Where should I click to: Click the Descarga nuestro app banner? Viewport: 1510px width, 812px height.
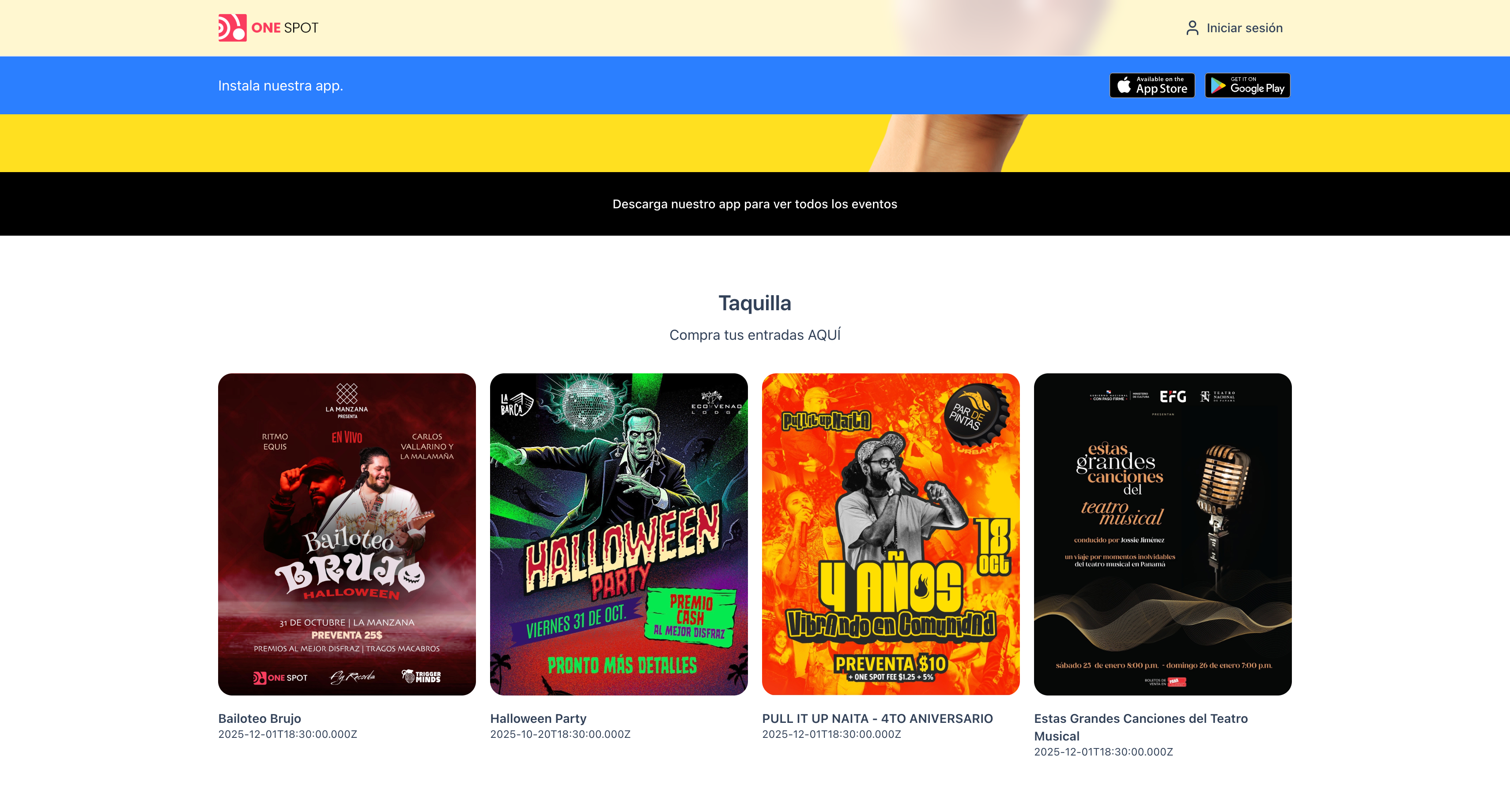755,204
